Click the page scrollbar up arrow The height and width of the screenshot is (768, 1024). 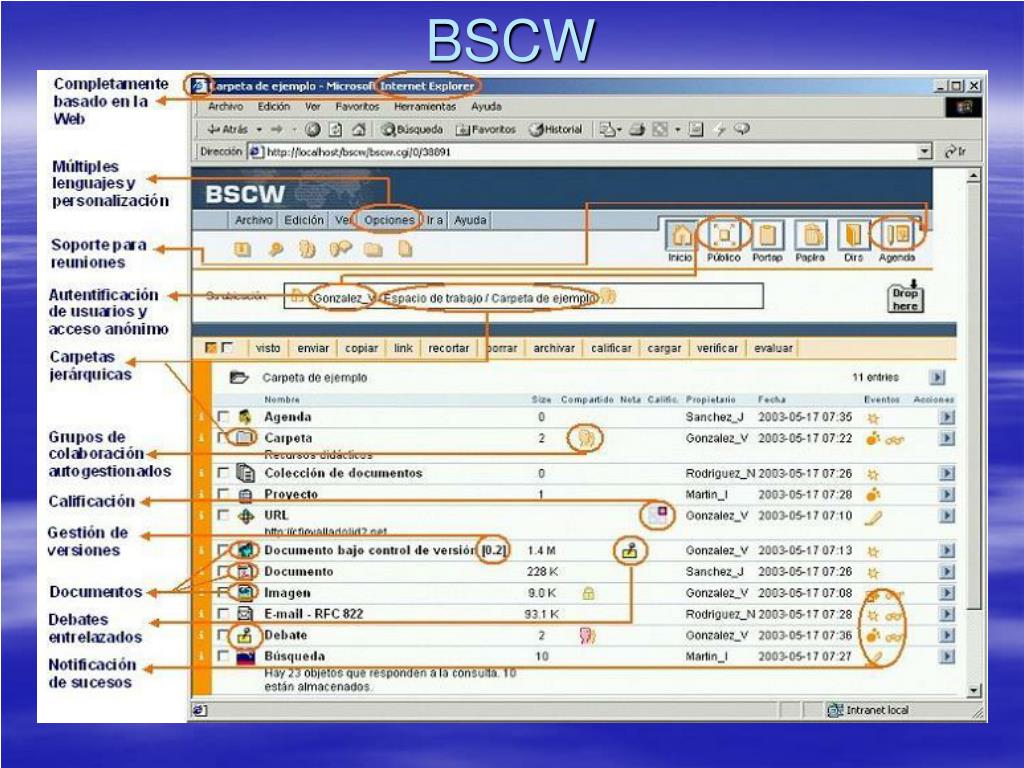click(974, 175)
